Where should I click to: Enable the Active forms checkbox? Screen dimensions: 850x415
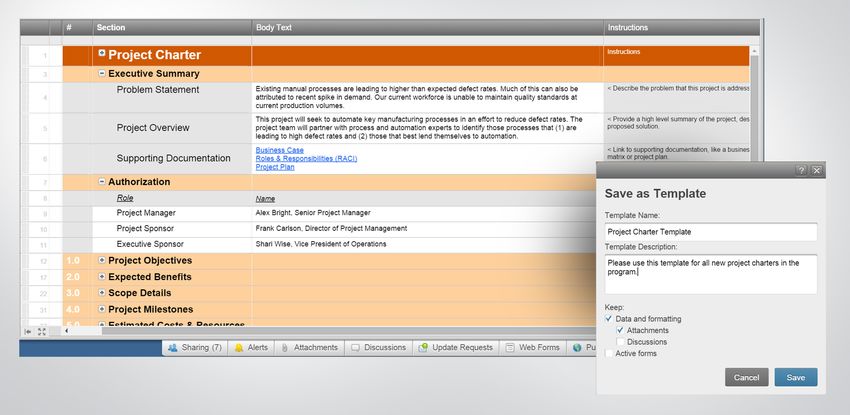tap(609, 353)
